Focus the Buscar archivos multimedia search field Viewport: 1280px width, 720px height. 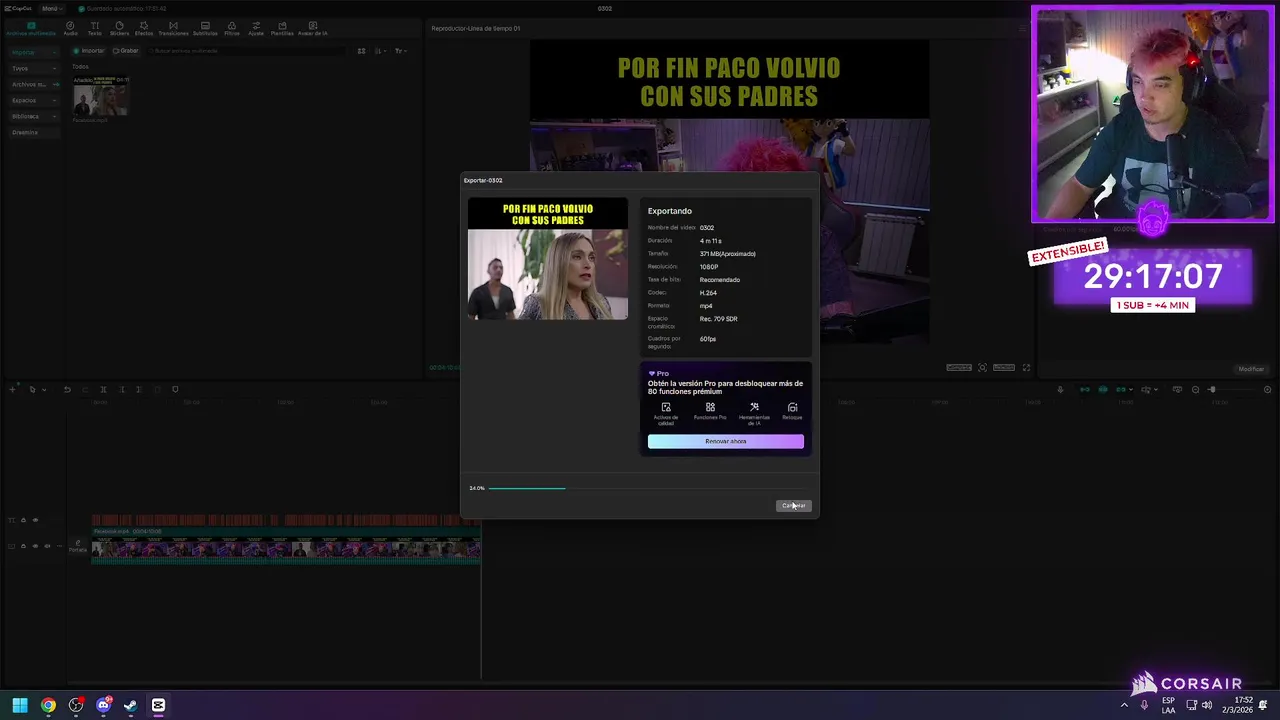click(x=245, y=50)
